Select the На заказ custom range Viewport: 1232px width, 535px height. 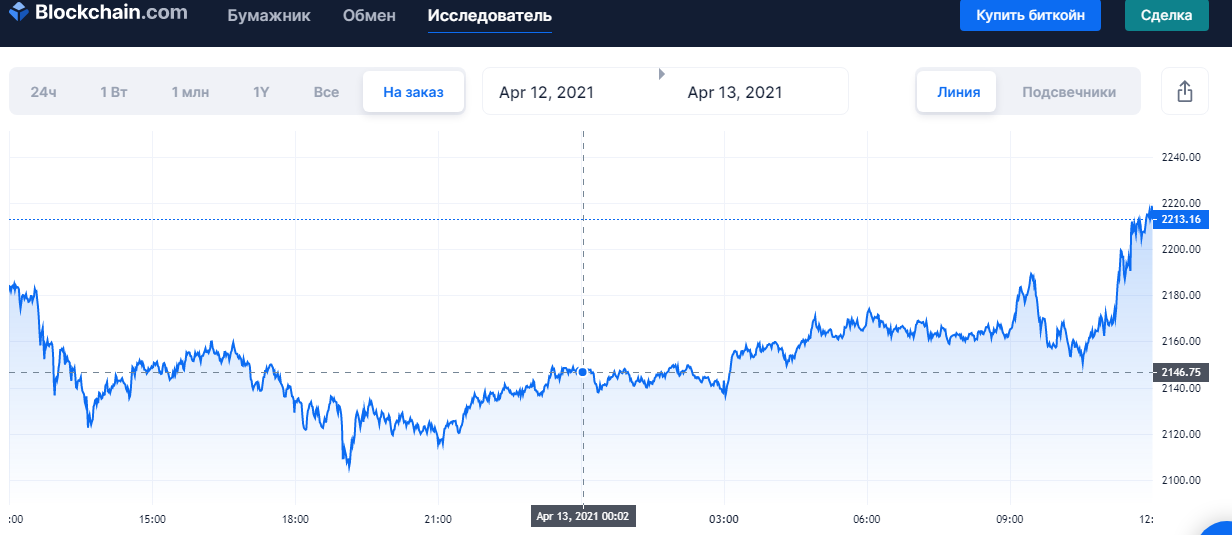(413, 92)
